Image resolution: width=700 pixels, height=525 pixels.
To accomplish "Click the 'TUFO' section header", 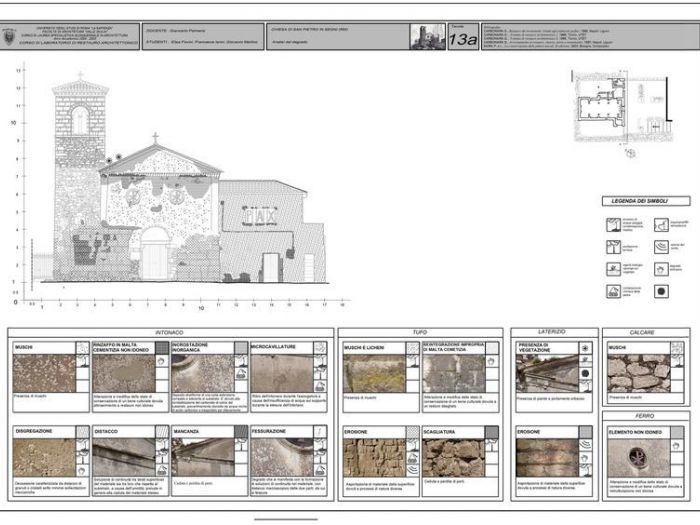I will (x=420, y=333).
